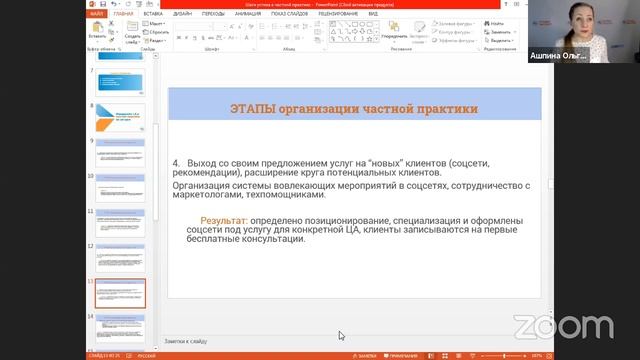Click the Русский language indicator in status bar

click(x=146, y=356)
